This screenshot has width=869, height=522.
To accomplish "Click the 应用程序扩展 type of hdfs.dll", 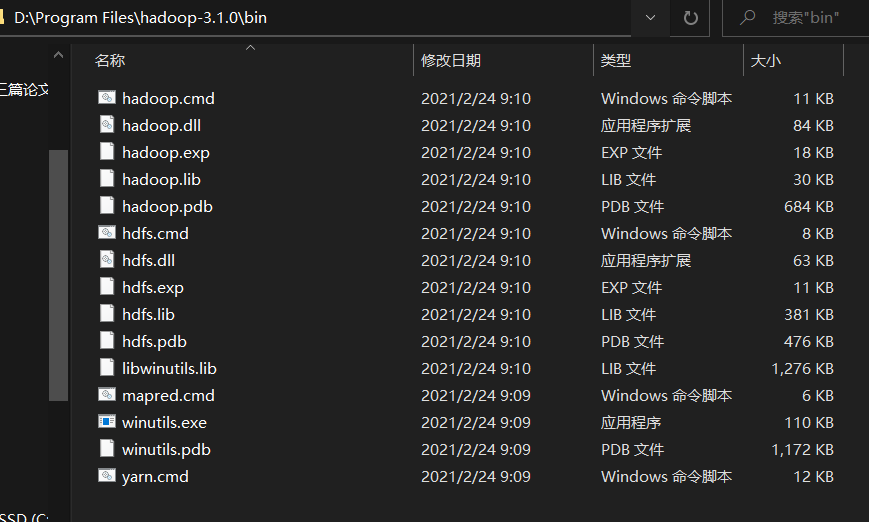I will (x=646, y=260).
